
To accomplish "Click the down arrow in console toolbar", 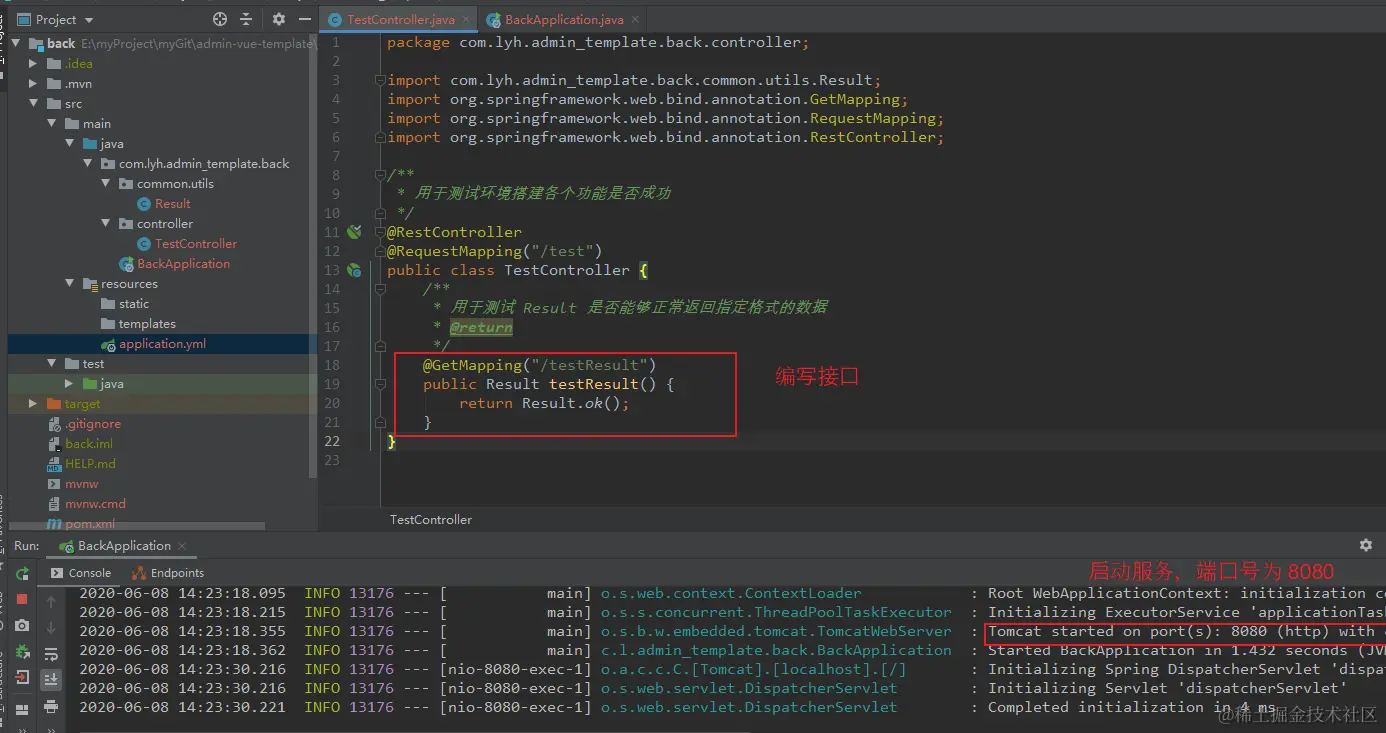I will (x=51, y=628).
